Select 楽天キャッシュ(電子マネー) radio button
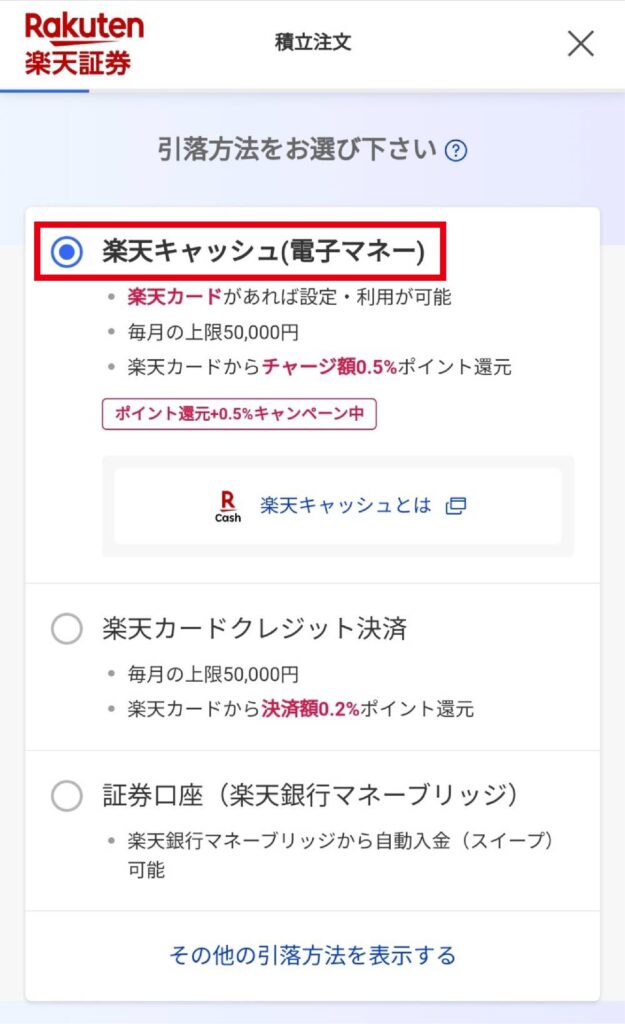This screenshot has height=1024, width=625. pyautogui.click(x=67, y=252)
